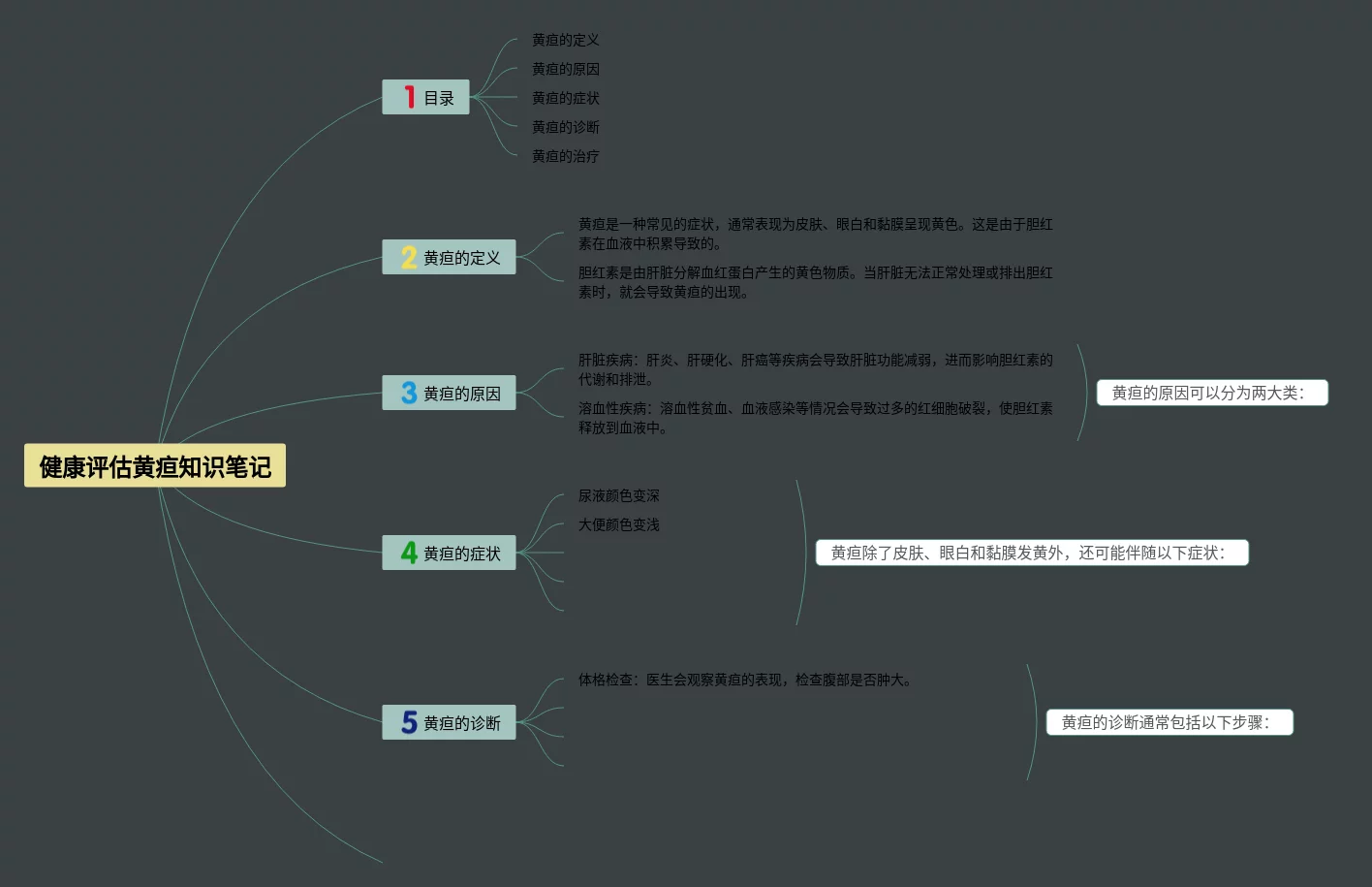The image size is (1372, 887).
Task: Click subtopic 黄疸的症状 under 目录
Action: click(x=566, y=98)
